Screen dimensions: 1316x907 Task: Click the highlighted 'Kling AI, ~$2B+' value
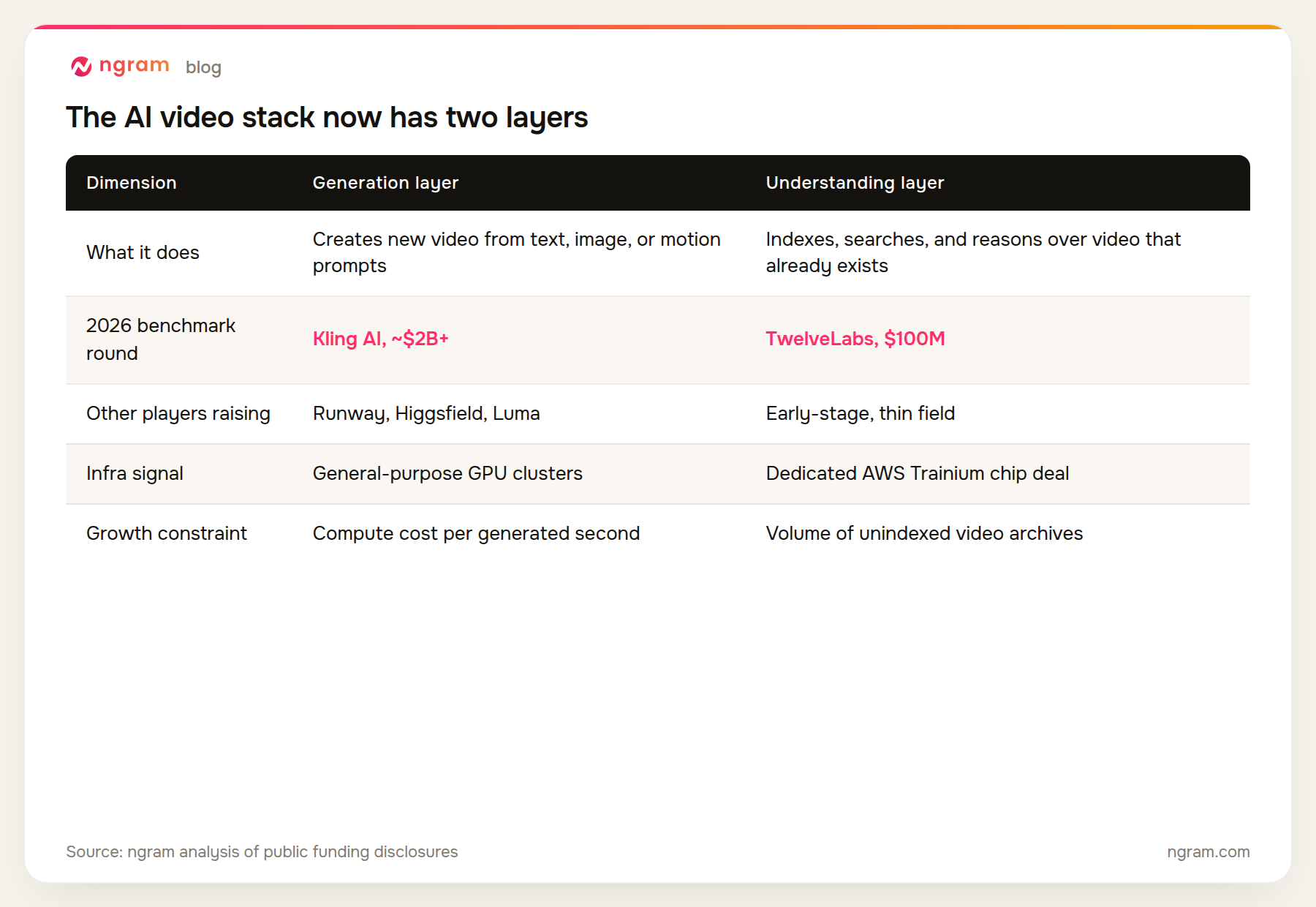(x=381, y=339)
